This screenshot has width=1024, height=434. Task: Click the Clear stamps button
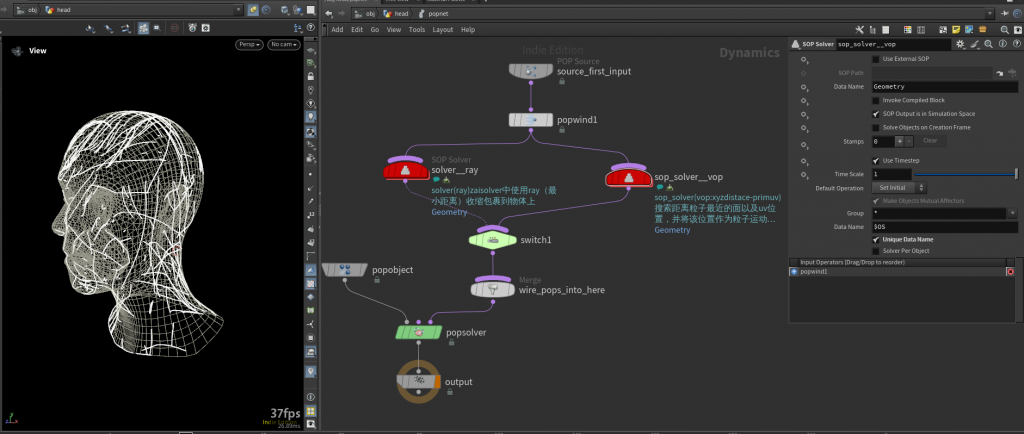click(x=929, y=141)
